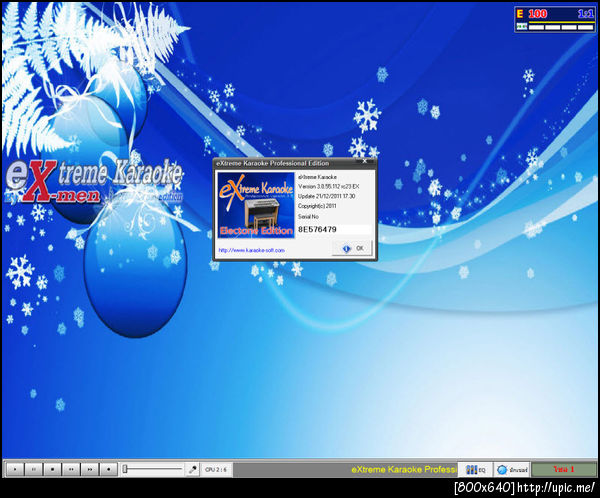Click the Version 3.0.55.112 text line

click(329, 186)
